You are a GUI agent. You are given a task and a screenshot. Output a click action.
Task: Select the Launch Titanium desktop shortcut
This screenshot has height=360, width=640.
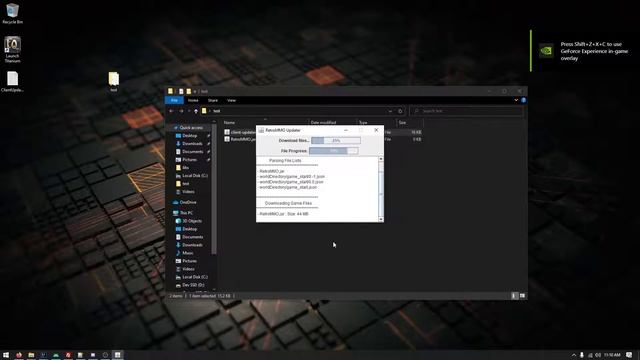point(12,49)
